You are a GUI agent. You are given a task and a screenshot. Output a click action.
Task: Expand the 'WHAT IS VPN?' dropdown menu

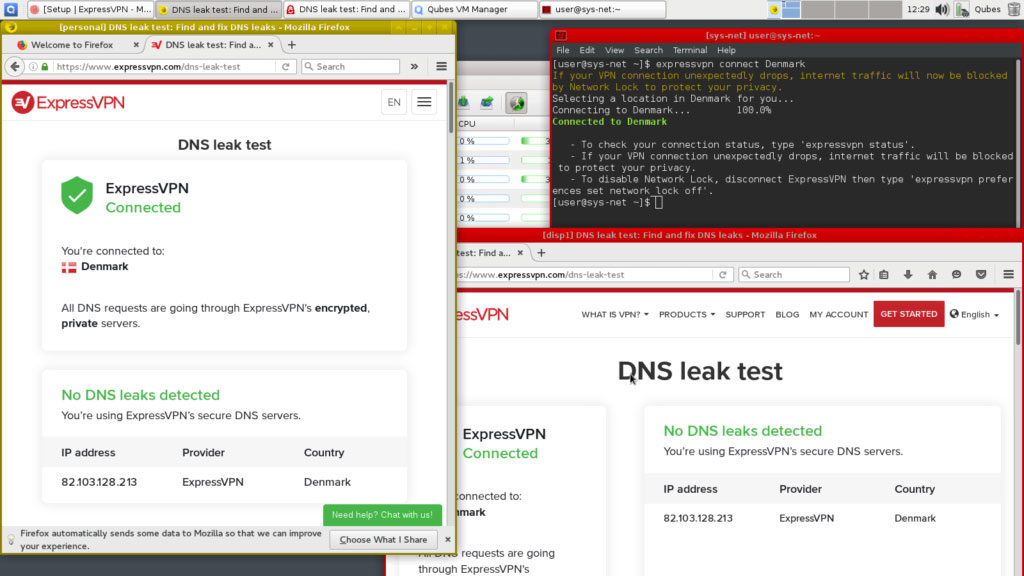pyautogui.click(x=615, y=315)
